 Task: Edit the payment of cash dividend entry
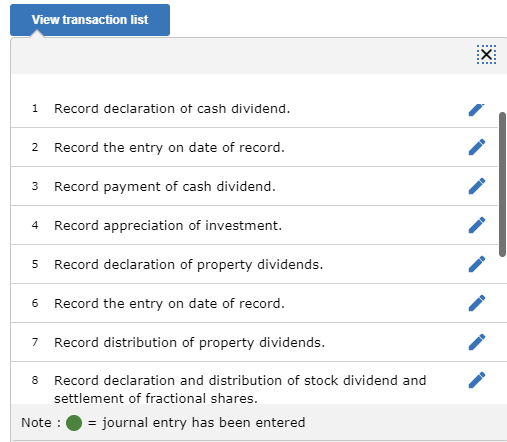(476, 186)
